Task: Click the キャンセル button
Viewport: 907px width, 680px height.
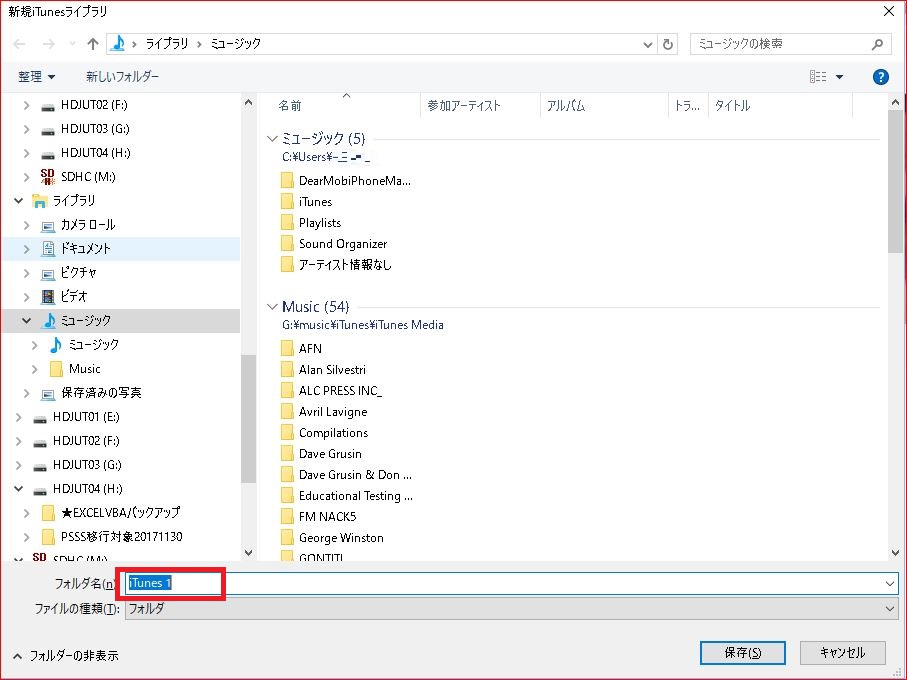Action: (842, 653)
